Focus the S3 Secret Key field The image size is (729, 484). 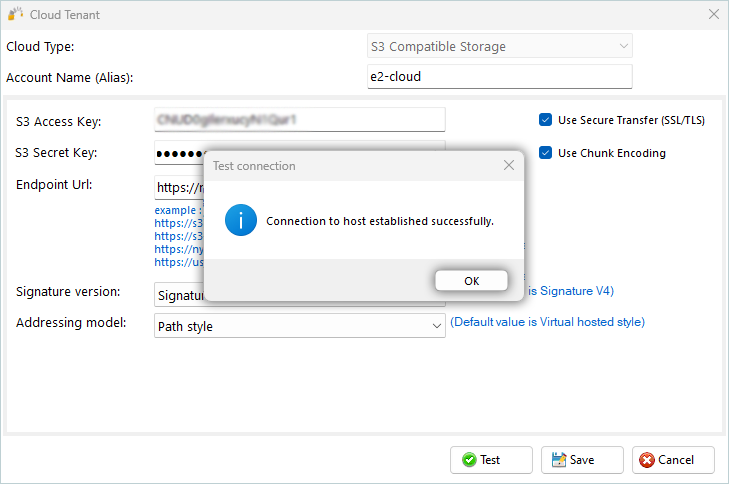point(180,154)
